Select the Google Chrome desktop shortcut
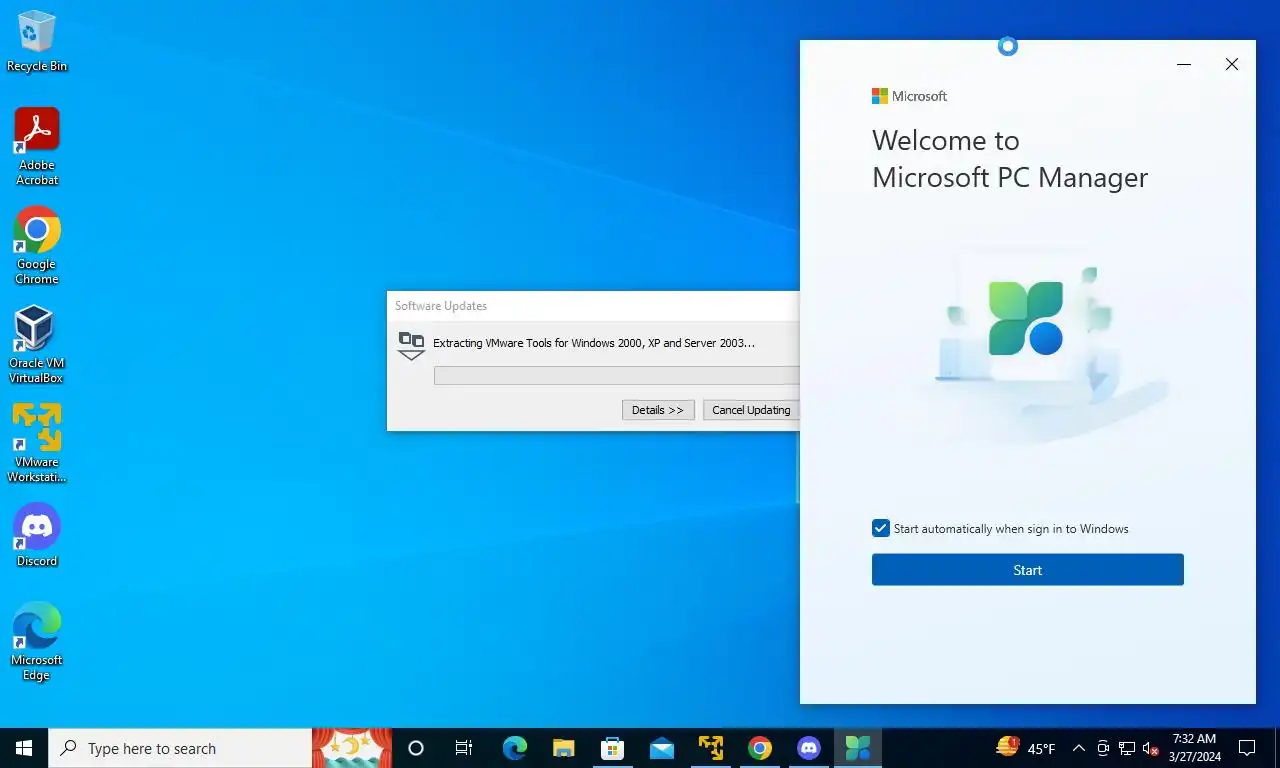Viewport: 1280px width, 768px height. 37,246
